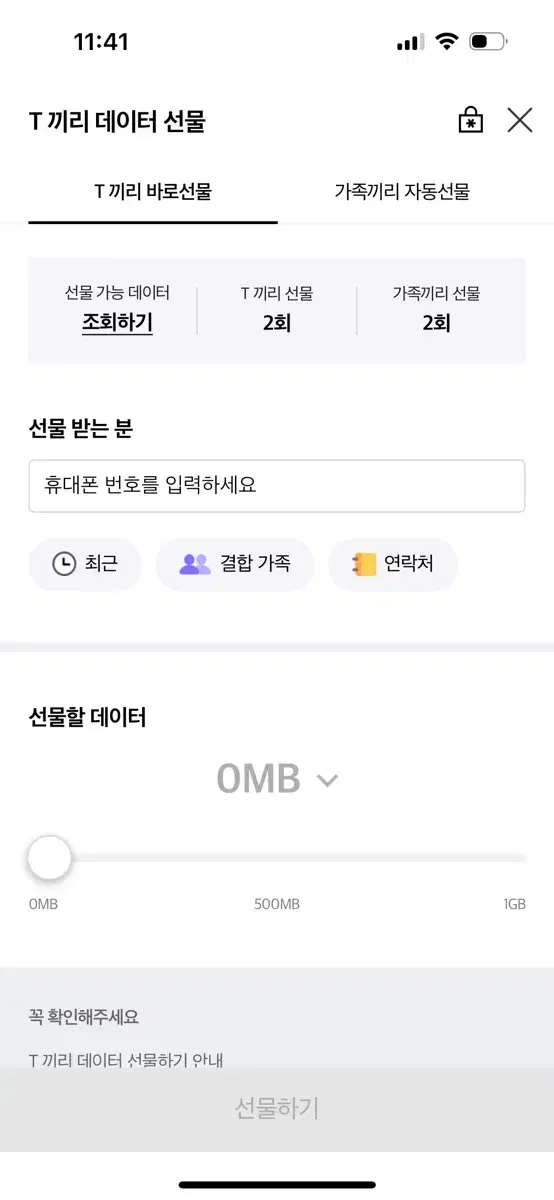Open the 최근 recent recipients list
The height and width of the screenshot is (1200, 554).
[x=85, y=564]
